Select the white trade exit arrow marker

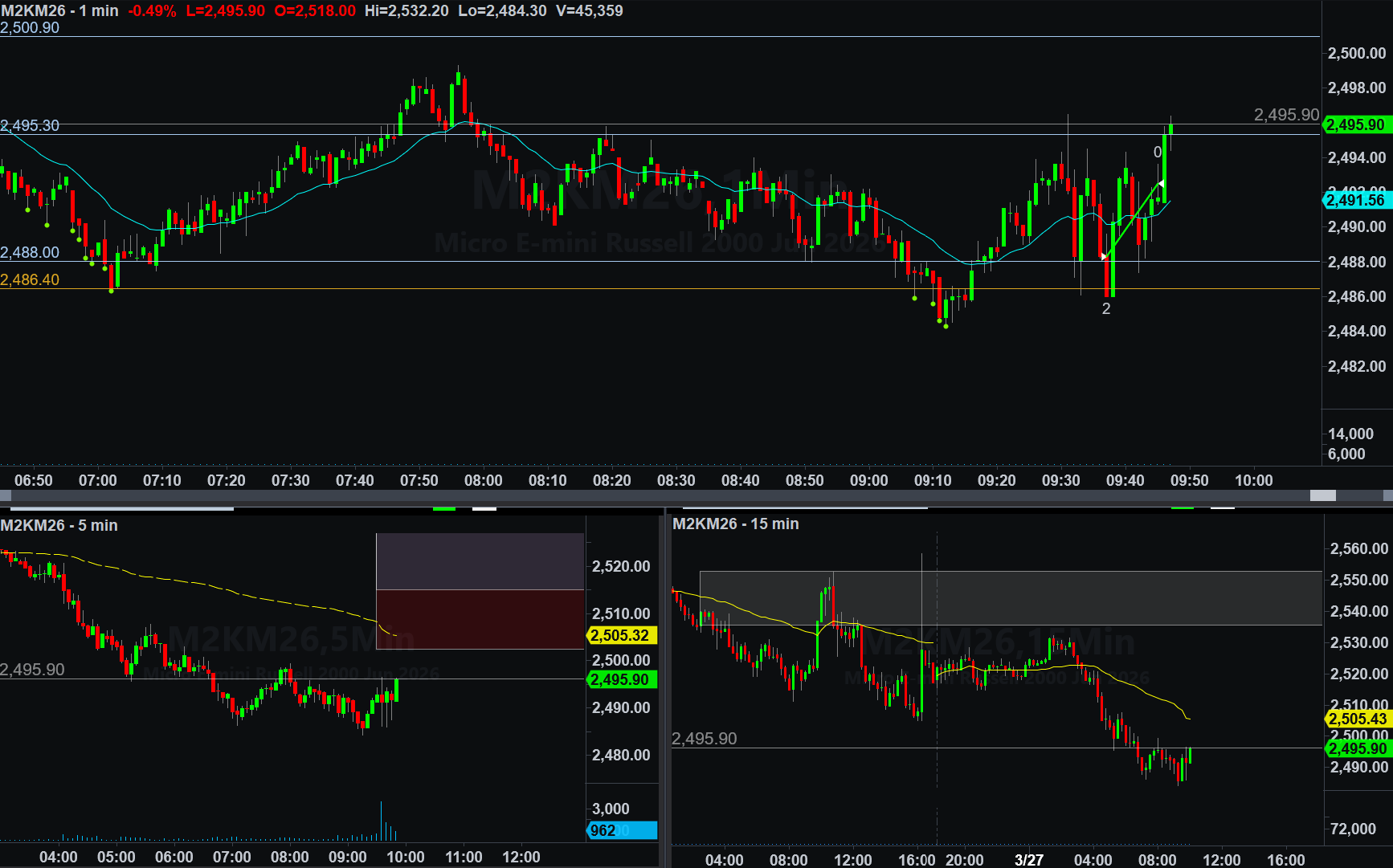point(1160,184)
